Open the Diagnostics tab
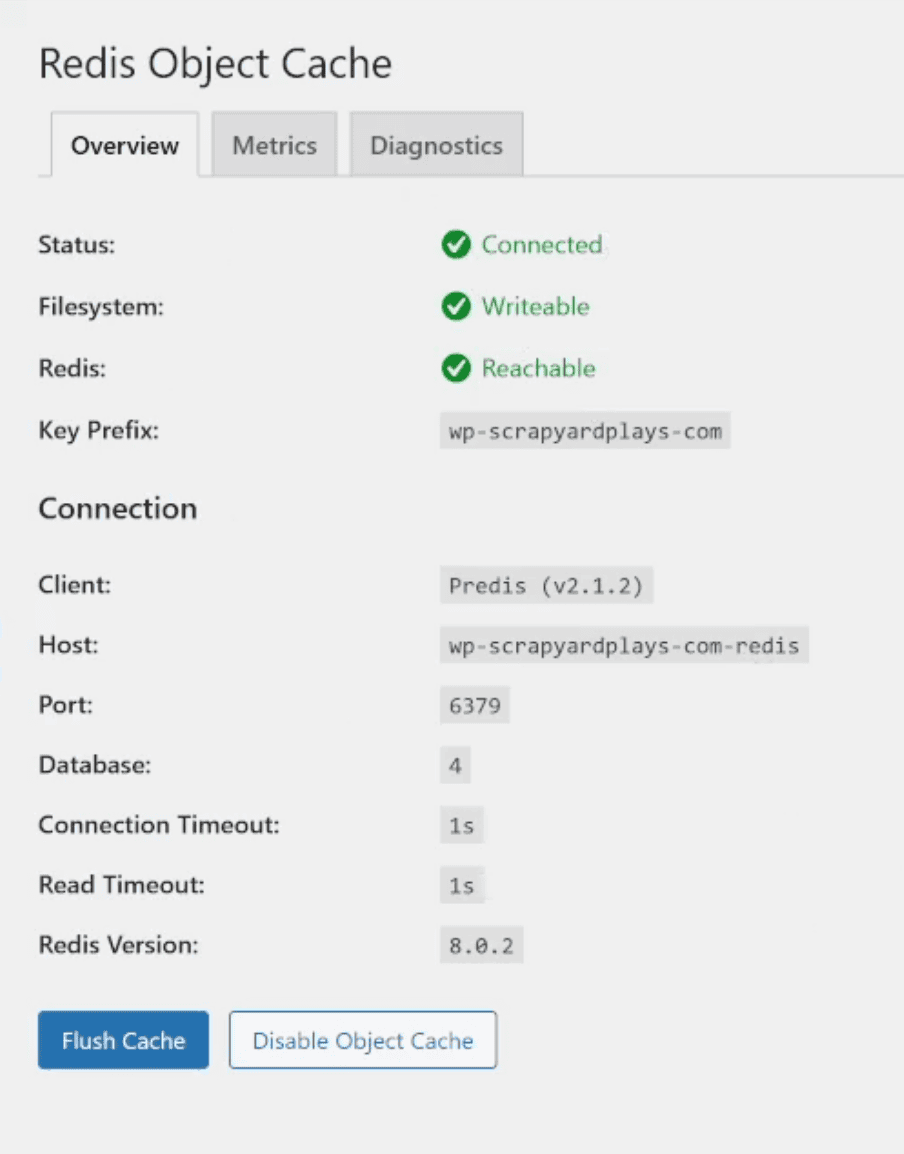Screen dimensions: 904x1154 (x=436, y=144)
